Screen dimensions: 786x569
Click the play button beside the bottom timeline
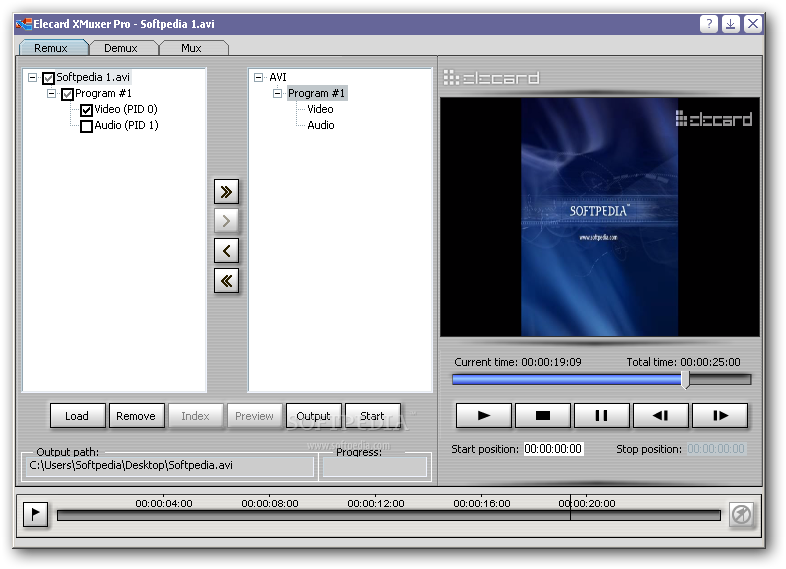(35, 514)
